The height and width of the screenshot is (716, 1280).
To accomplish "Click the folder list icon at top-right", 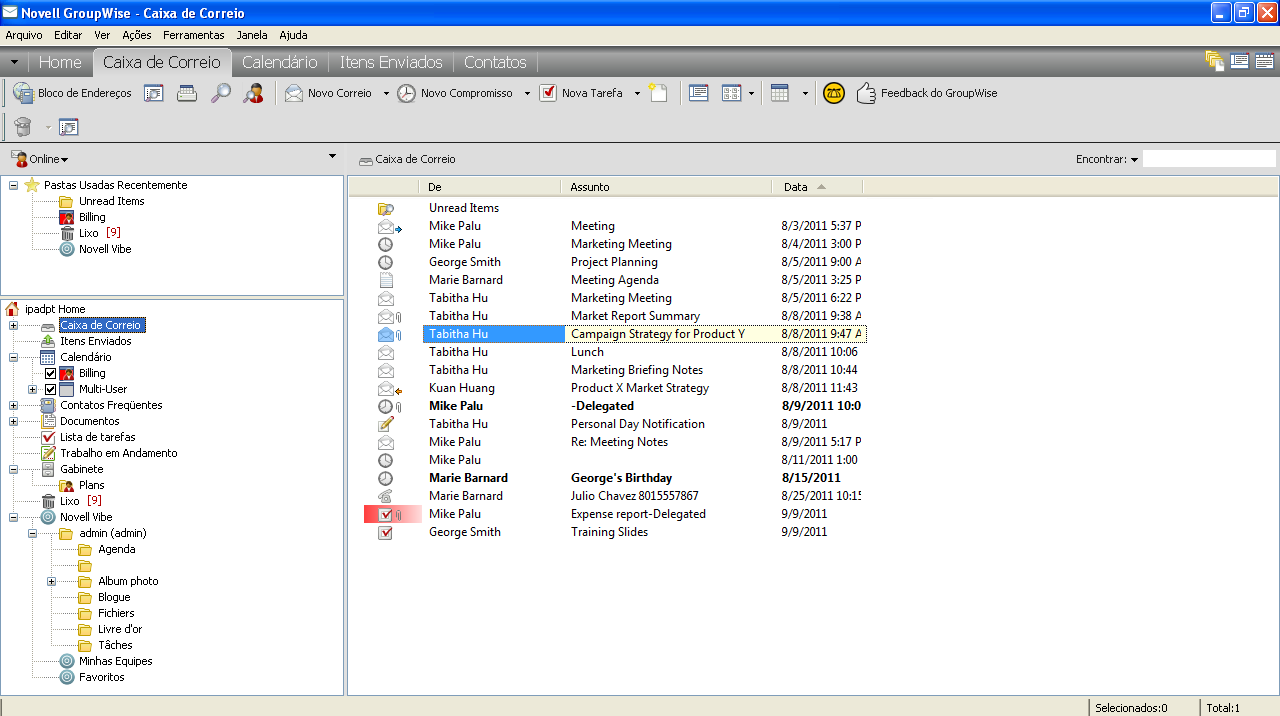I will (1215, 61).
